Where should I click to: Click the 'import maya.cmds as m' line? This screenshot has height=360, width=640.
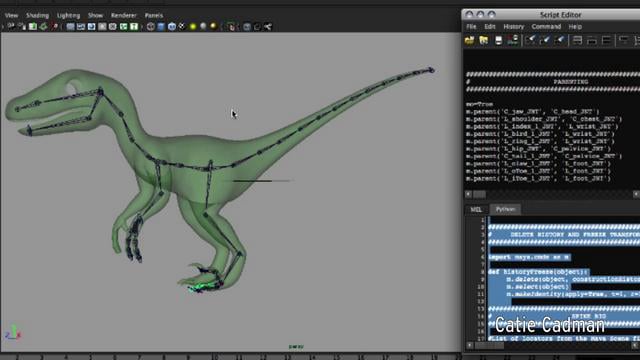click(529, 257)
